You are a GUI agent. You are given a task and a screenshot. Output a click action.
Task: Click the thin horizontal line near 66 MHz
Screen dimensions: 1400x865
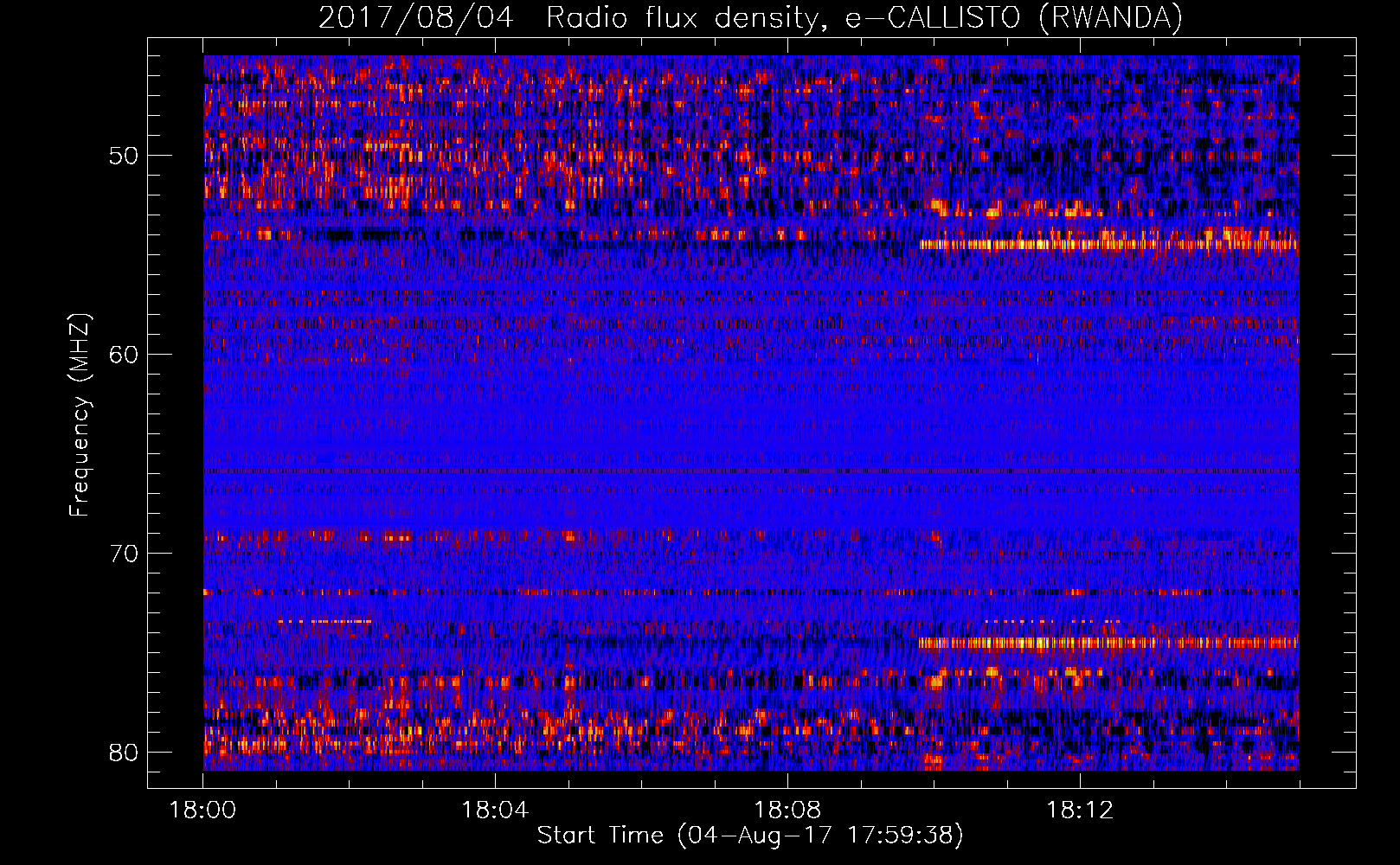[x=751, y=471]
